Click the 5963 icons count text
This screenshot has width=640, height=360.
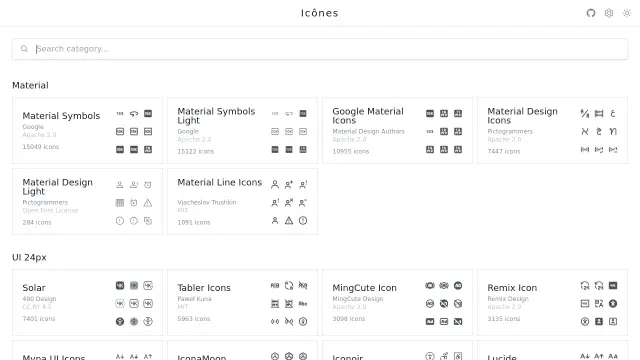click(193, 319)
